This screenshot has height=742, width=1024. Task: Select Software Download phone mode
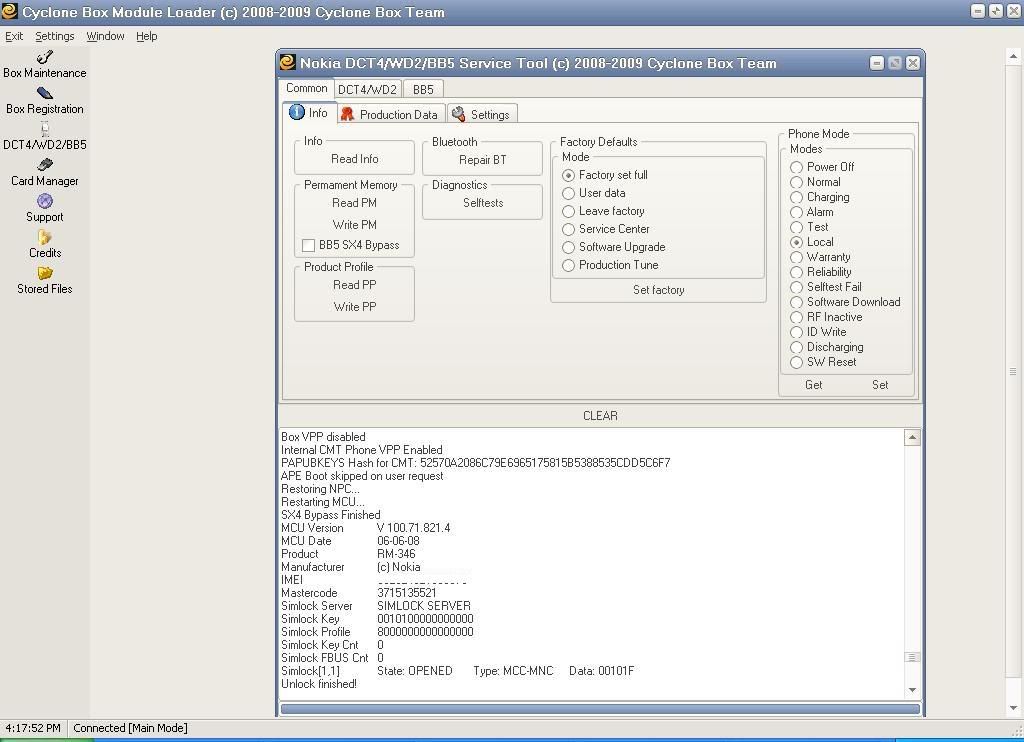(x=796, y=302)
